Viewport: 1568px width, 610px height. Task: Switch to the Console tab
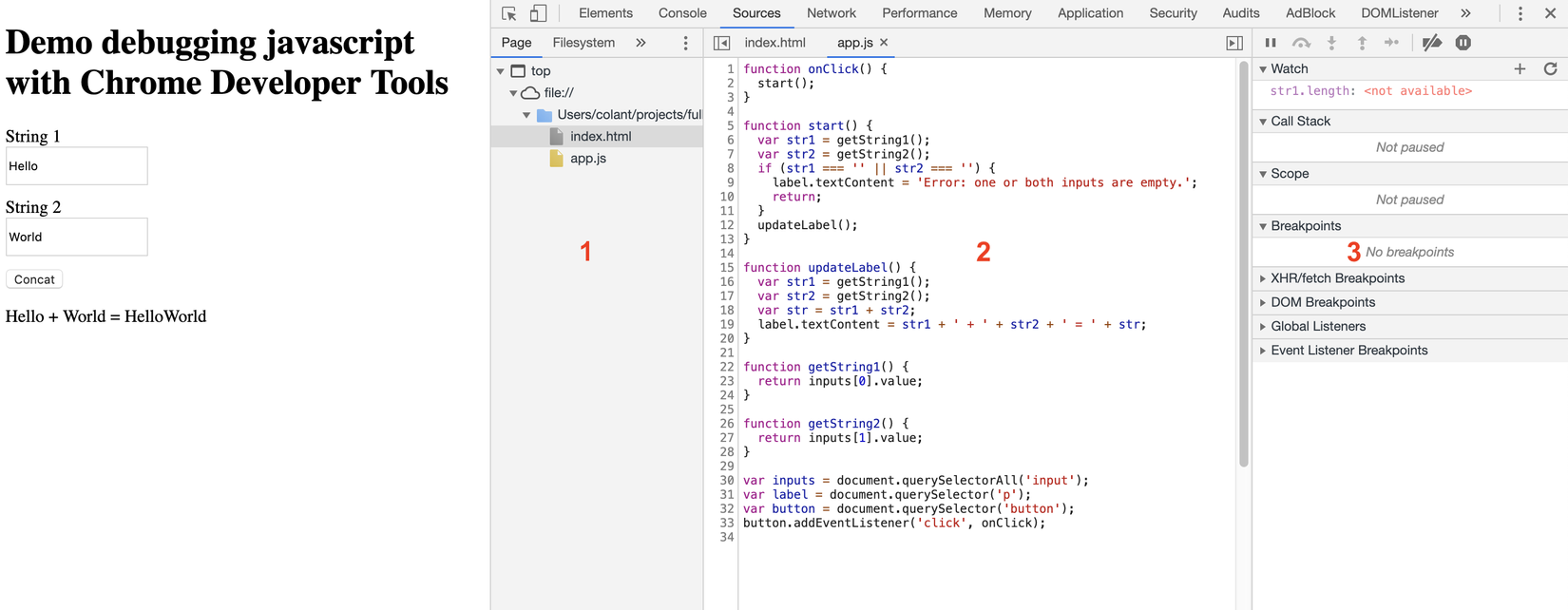click(x=682, y=13)
